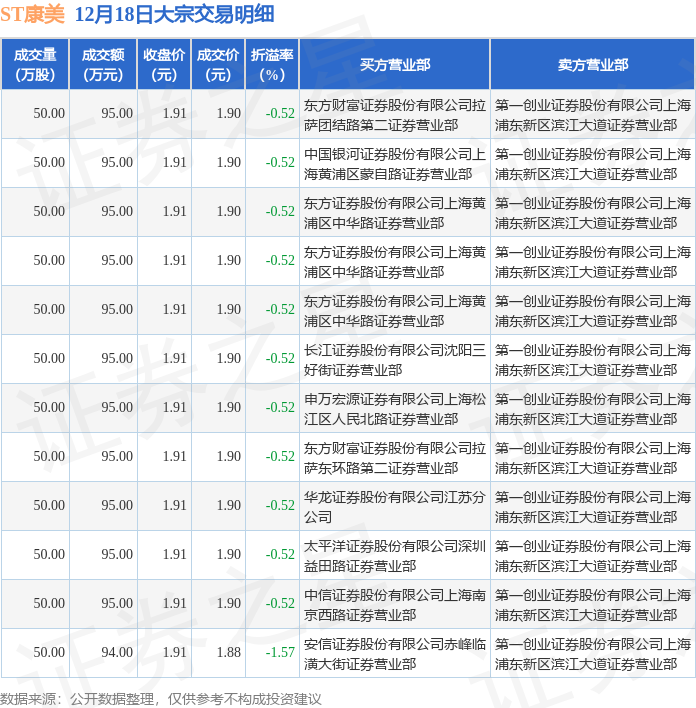
Task: Select buyer cell "太平洋证券…深圳益田路证券营业部"
Action: (x=395, y=556)
